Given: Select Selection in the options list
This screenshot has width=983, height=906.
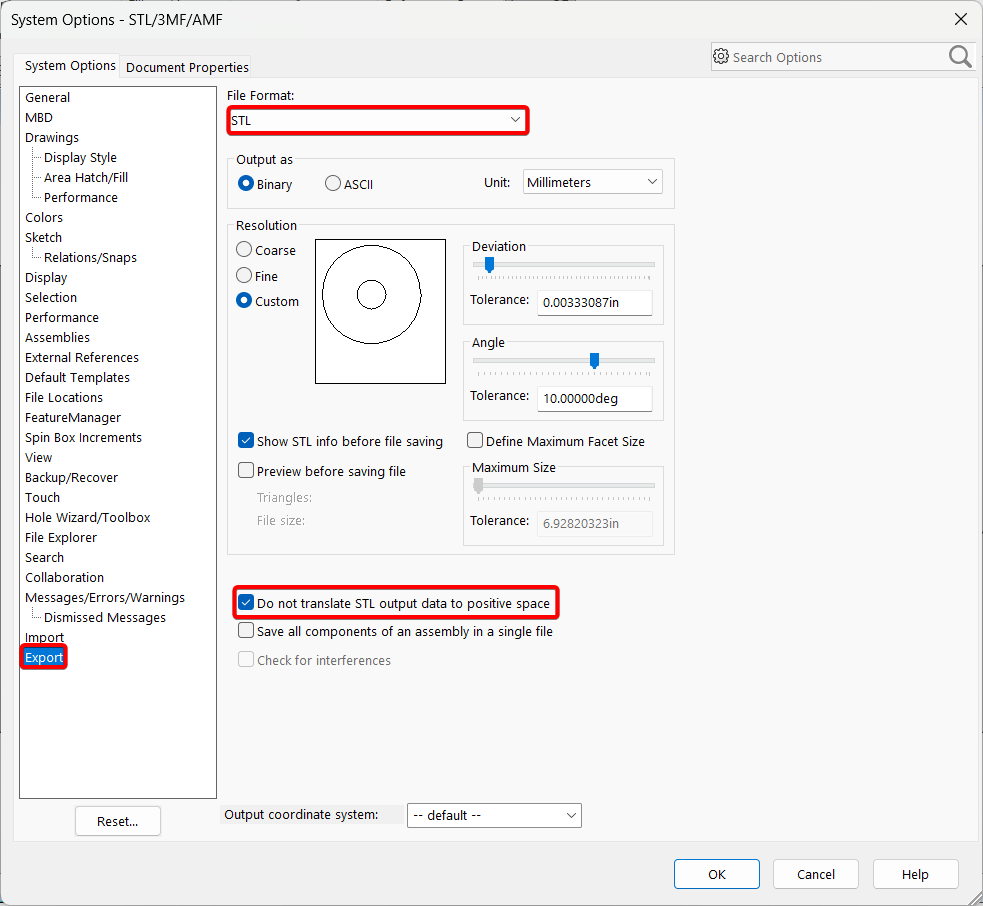Looking at the screenshot, I should pyautogui.click(x=51, y=298).
